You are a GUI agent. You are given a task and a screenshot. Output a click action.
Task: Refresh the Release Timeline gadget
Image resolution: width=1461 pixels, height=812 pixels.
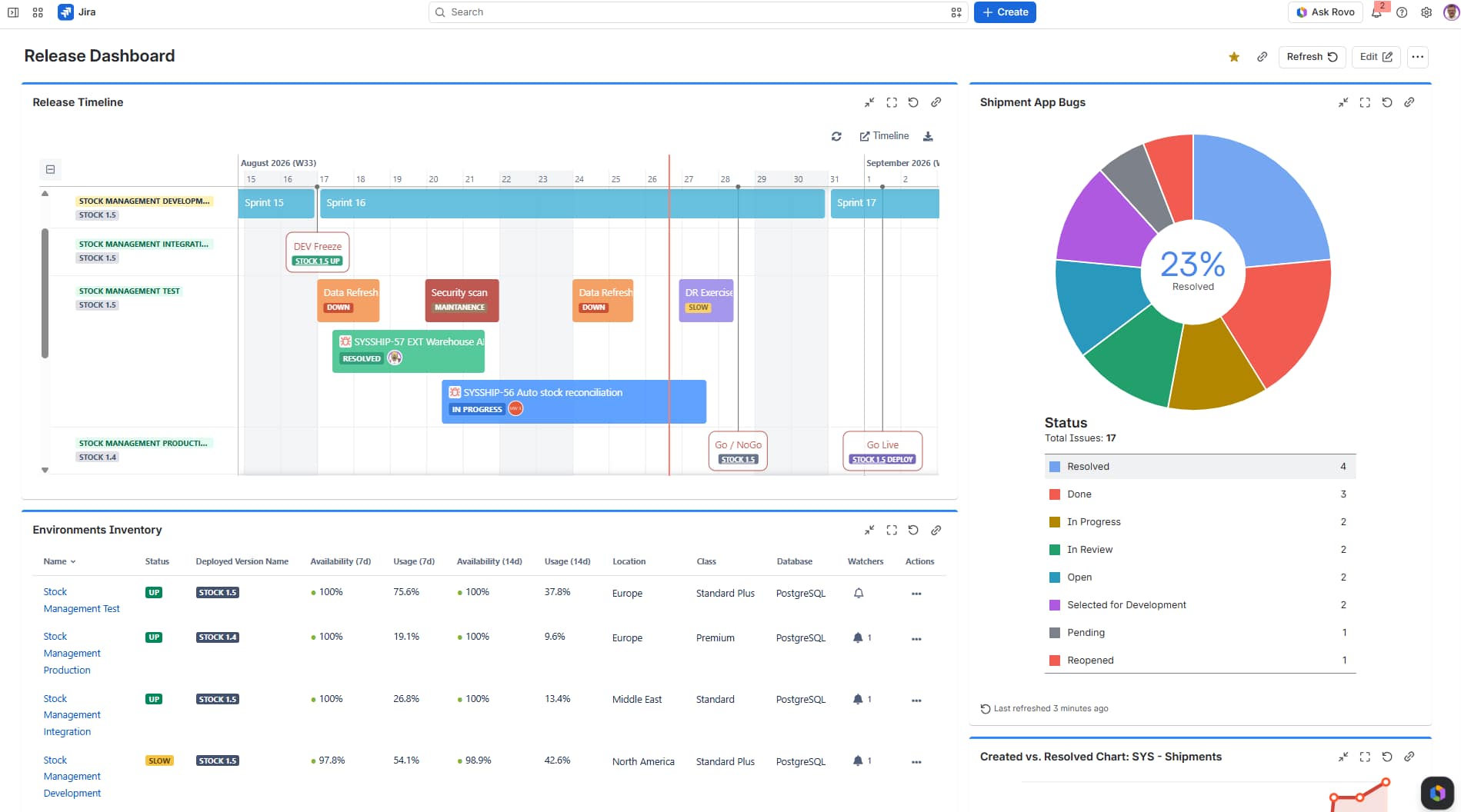(x=913, y=102)
